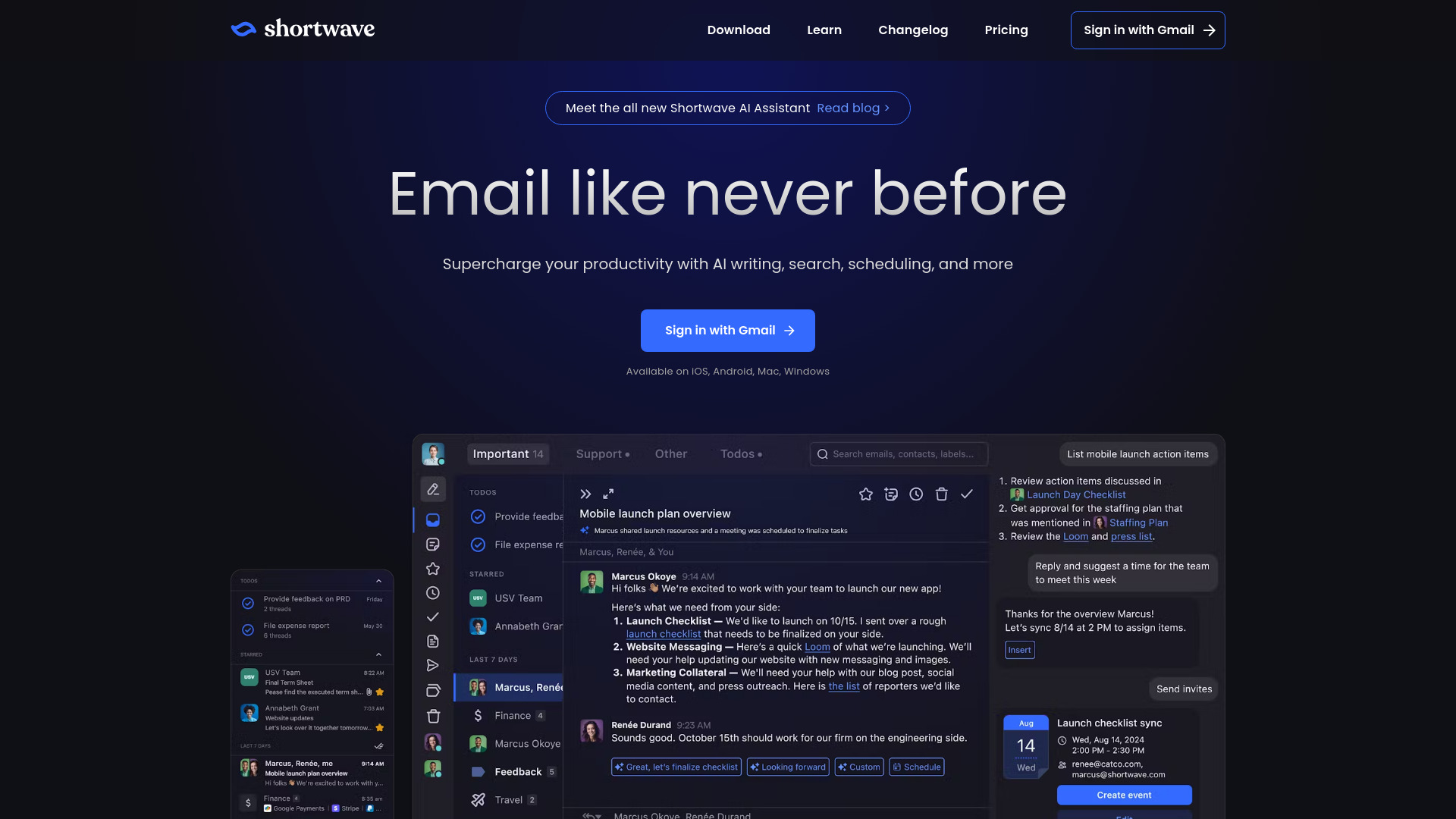Select the Other tab in inbox
1456x819 pixels.
point(670,454)
